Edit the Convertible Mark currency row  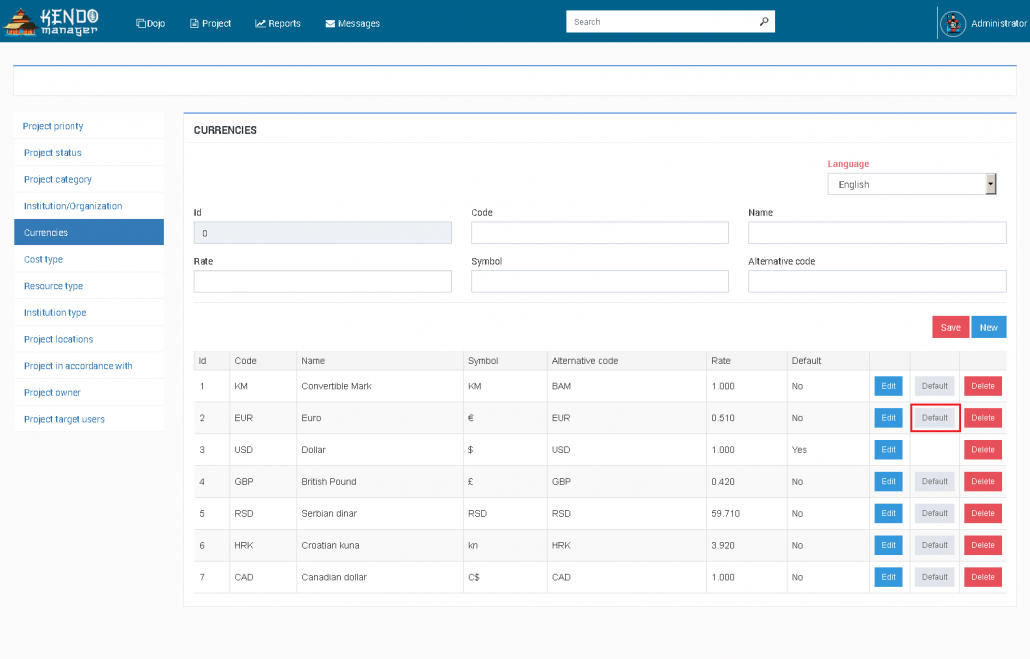tap(888, 386)
